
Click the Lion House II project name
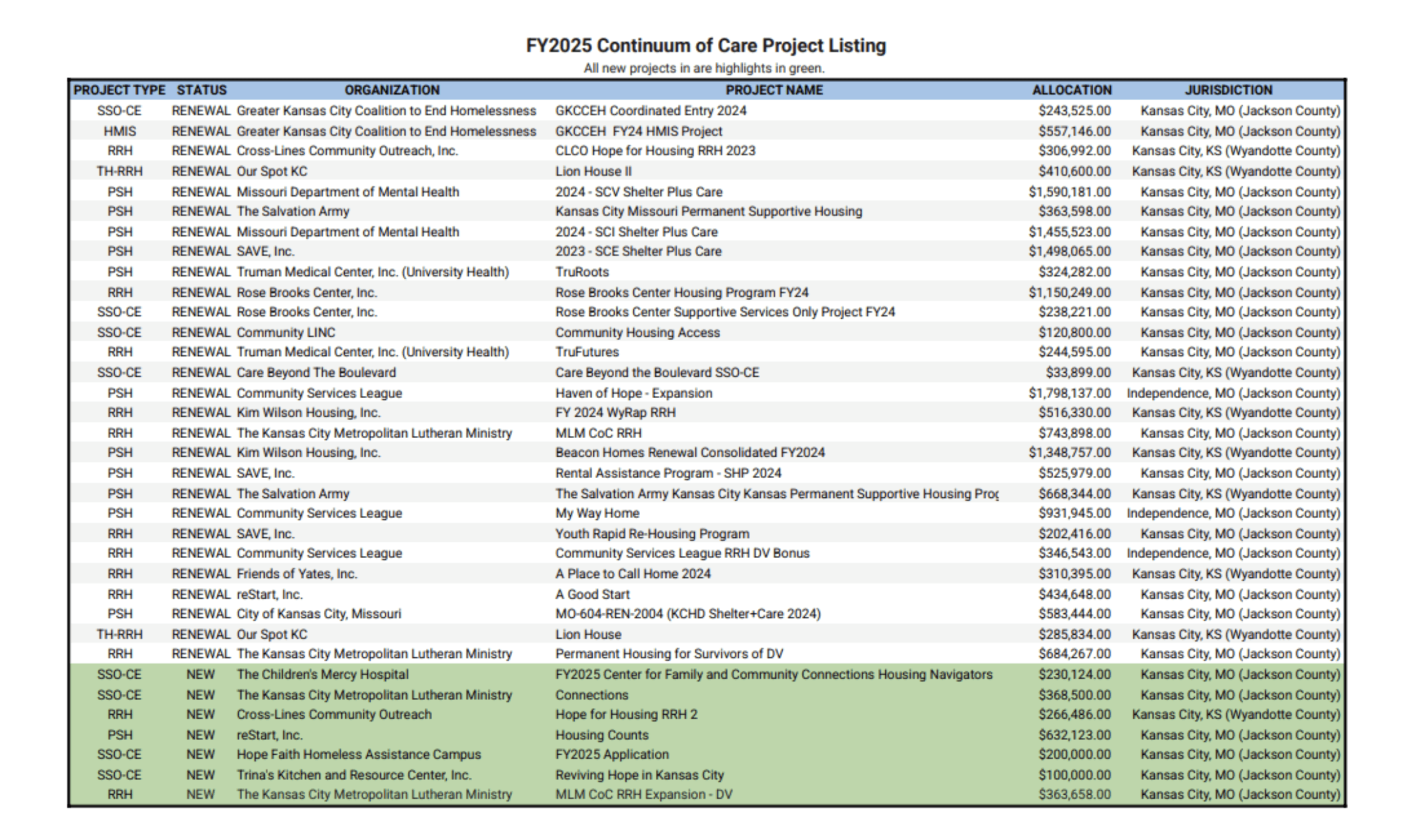coord(593,171)
